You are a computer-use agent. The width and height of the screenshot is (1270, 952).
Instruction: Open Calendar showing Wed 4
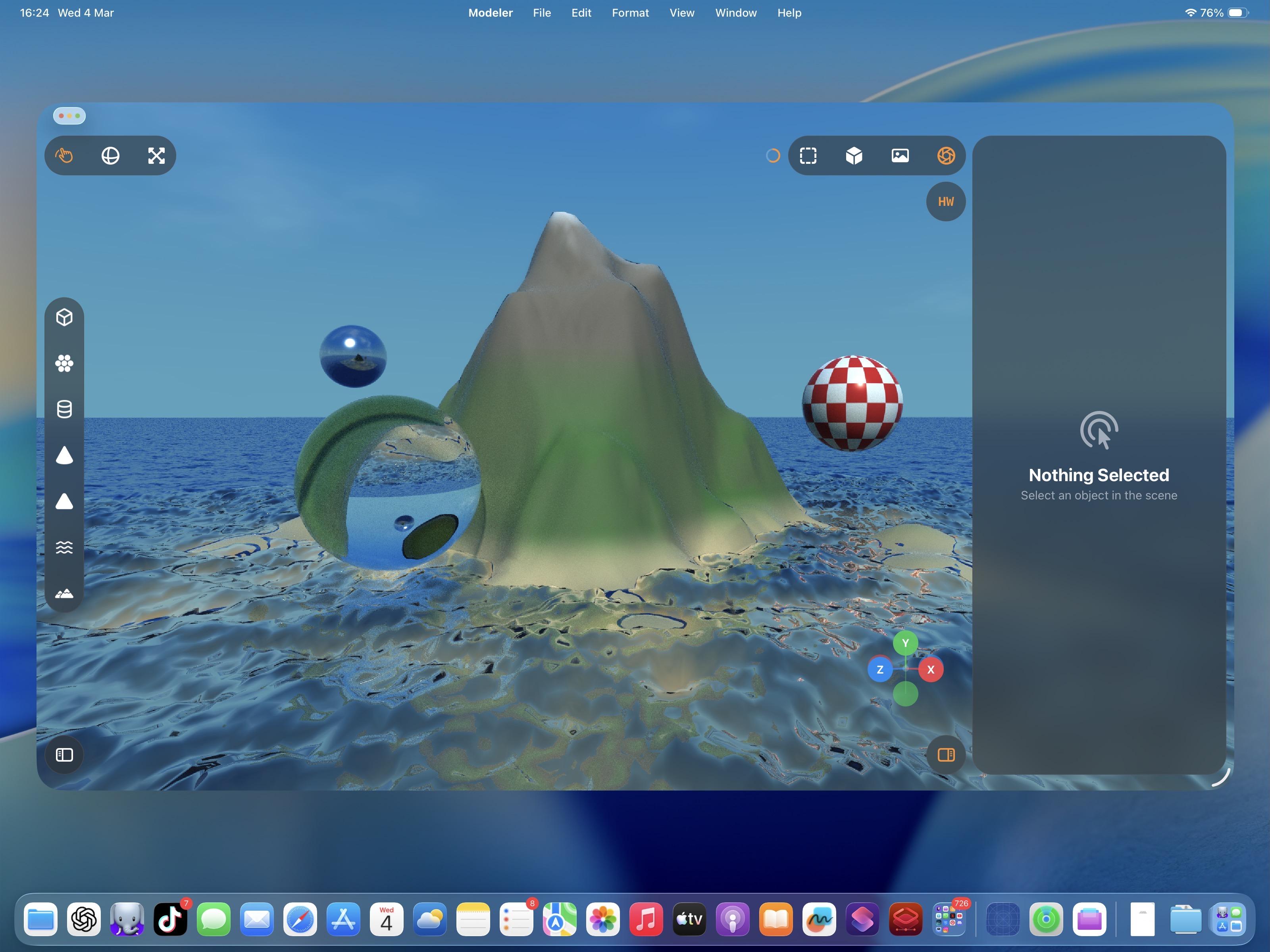pos(387,920)
